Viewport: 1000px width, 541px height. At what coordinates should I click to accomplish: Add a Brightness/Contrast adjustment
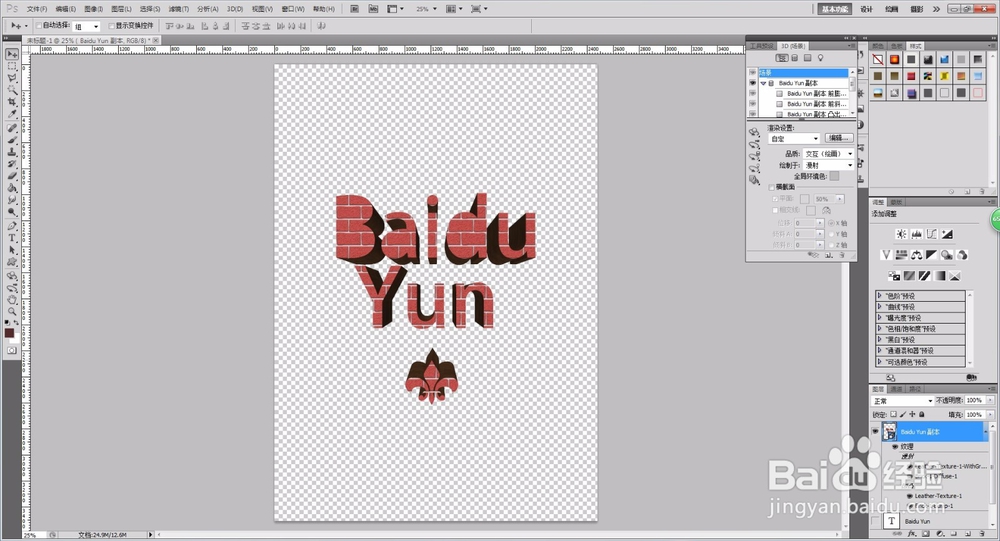point(901,234)
